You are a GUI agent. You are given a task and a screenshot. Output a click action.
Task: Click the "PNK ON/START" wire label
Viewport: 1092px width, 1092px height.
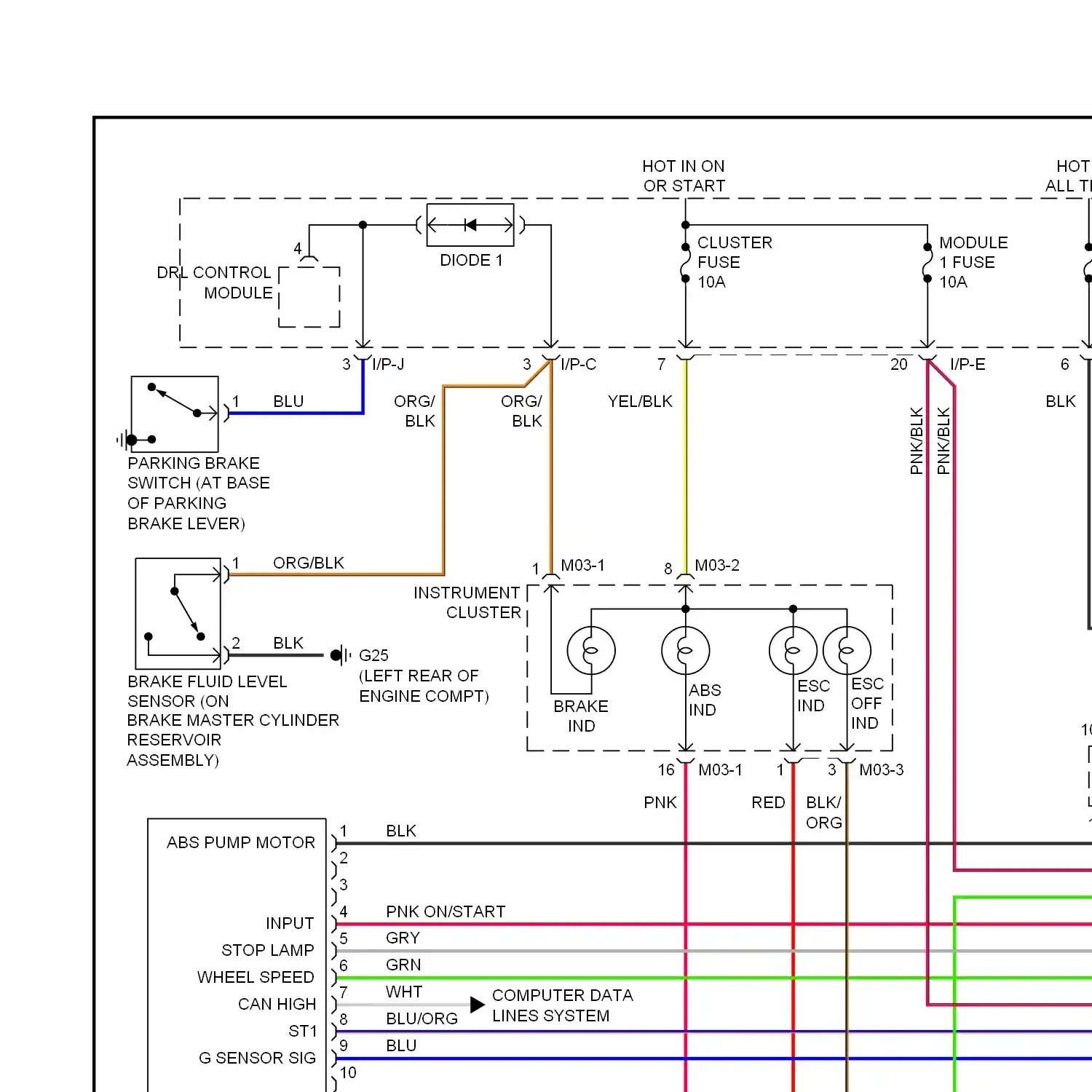[x=446, y=911]
